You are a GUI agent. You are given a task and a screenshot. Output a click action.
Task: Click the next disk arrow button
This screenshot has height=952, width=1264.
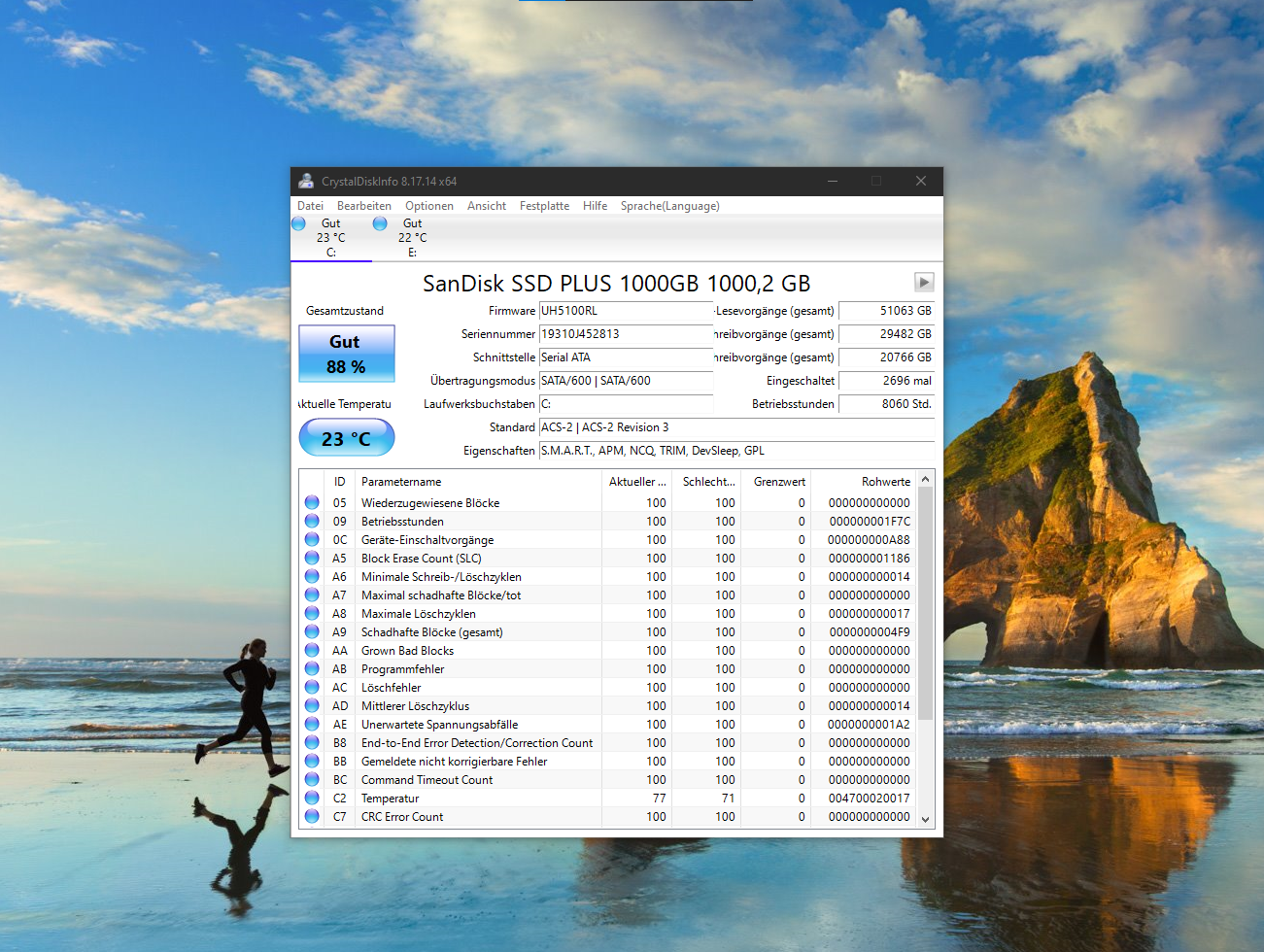click(924, 282)
